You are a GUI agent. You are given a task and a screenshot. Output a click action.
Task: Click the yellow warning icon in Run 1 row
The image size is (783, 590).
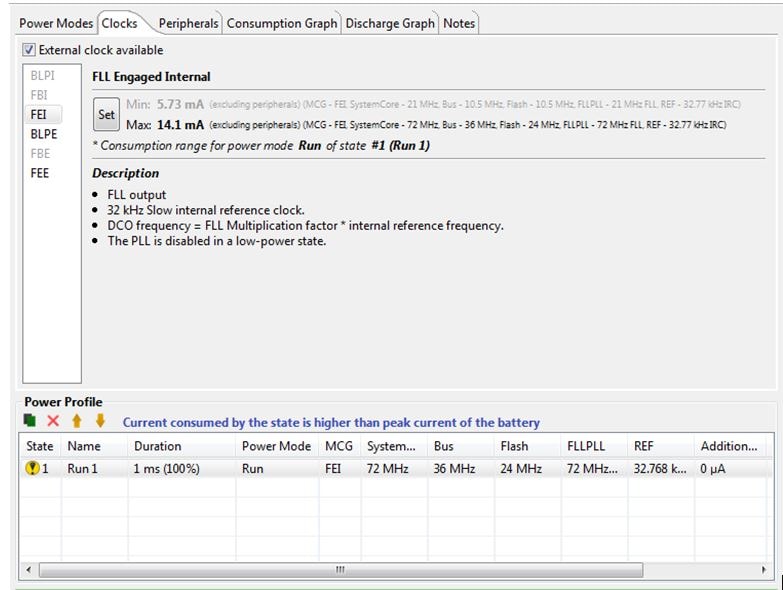pyautogui.click(x=33, y=468)
